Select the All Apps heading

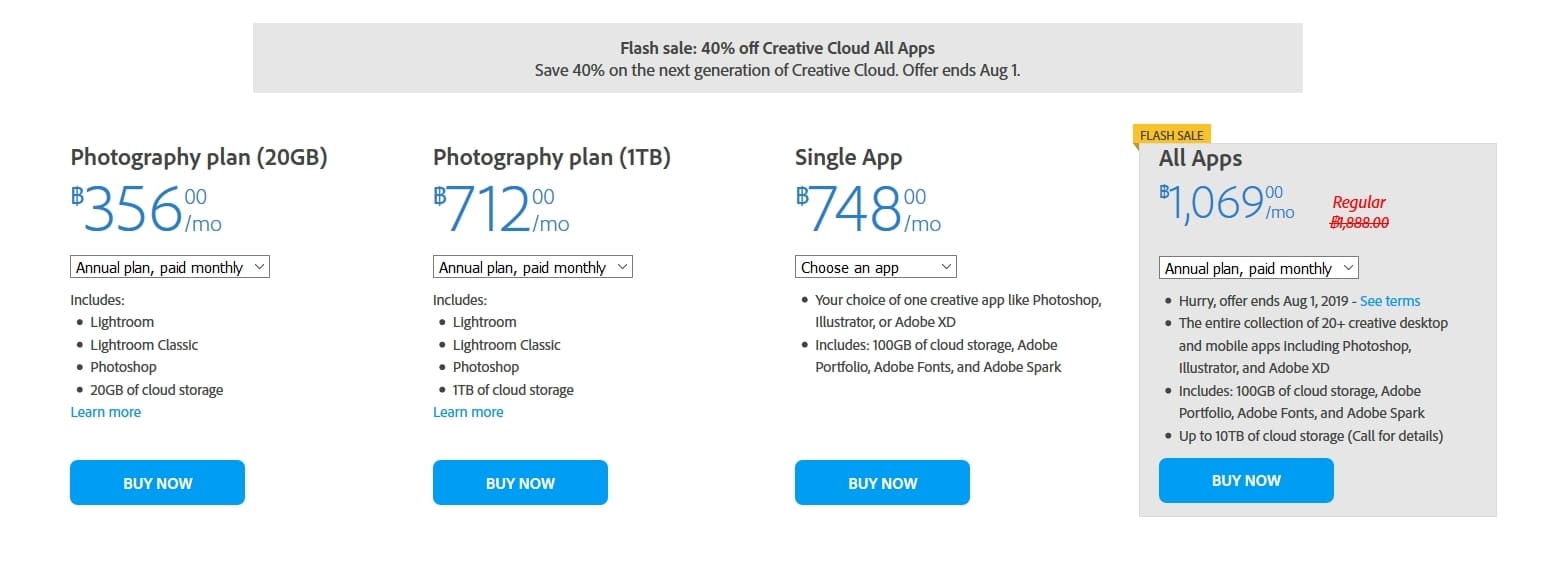click(x=1200, y=158)
